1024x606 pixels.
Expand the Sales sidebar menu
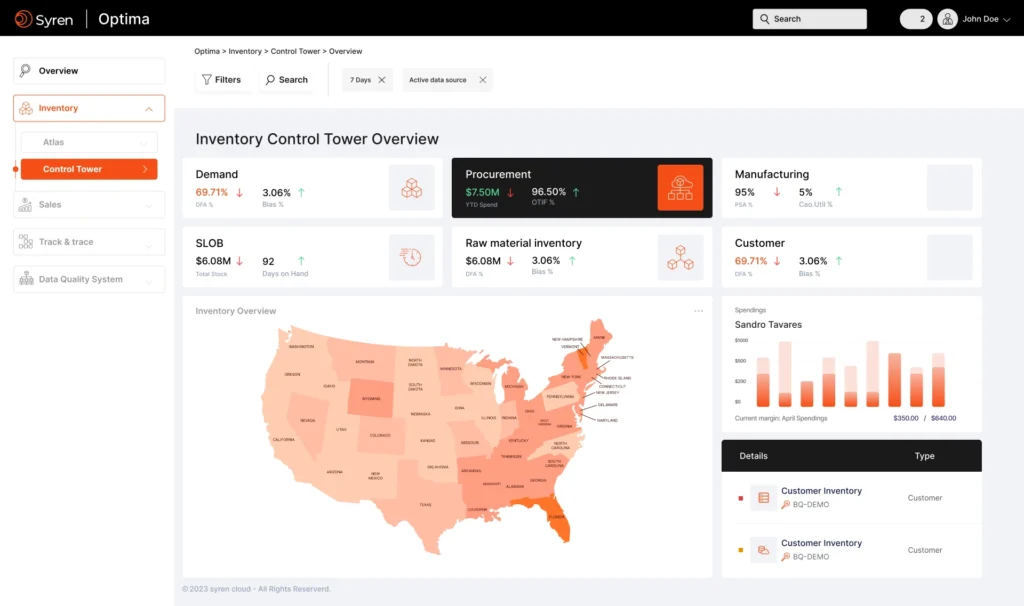coord(148,205)
